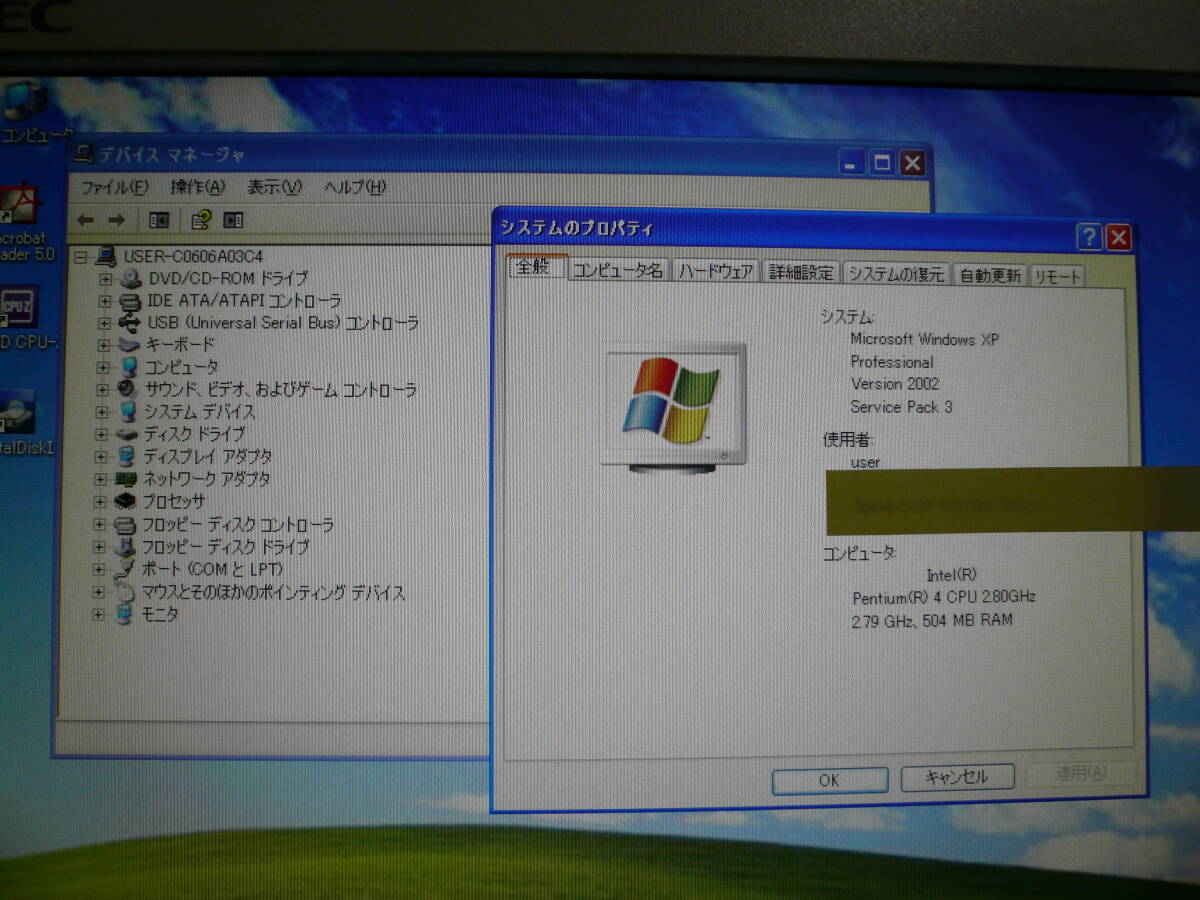Expand the プロセッサ tree node
This screenshot has height=900, width=1200.
pyautogui.click(x=101, y=501)
